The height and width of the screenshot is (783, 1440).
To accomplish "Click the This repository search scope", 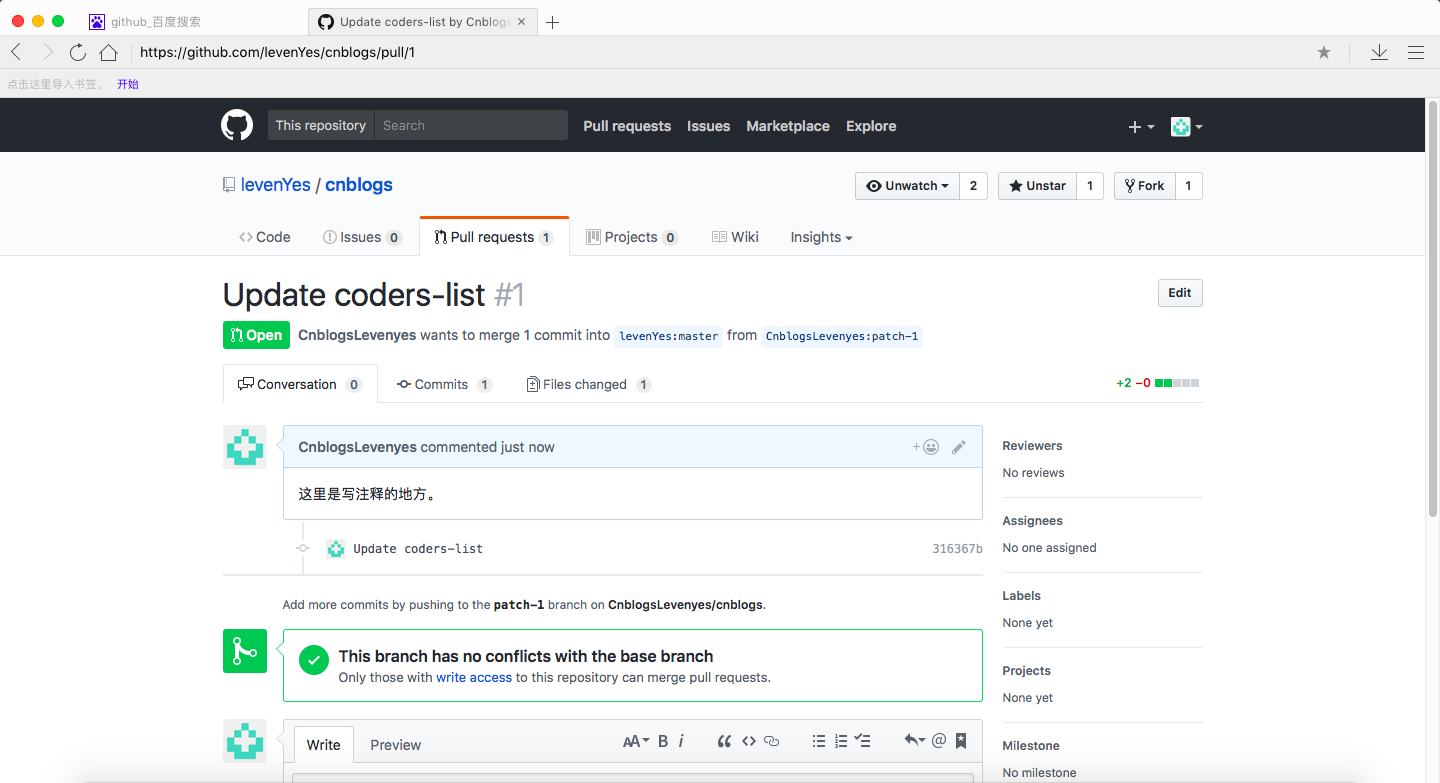I will click(320, 125).
